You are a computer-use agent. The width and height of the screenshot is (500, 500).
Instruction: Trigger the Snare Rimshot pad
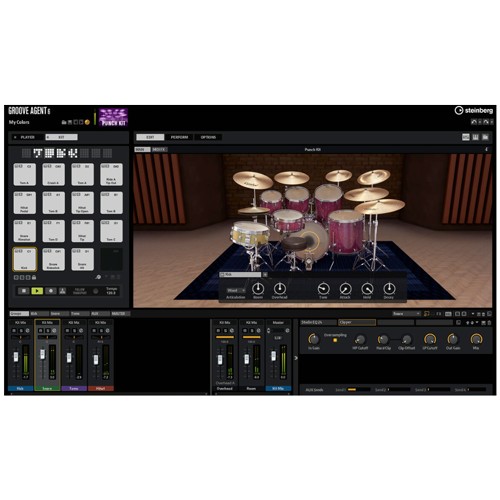(x=25, y=231)
